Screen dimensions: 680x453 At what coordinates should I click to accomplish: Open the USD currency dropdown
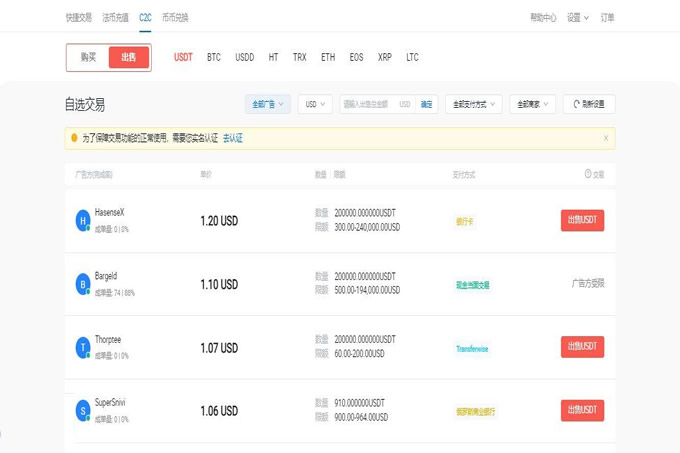(315, 104)
